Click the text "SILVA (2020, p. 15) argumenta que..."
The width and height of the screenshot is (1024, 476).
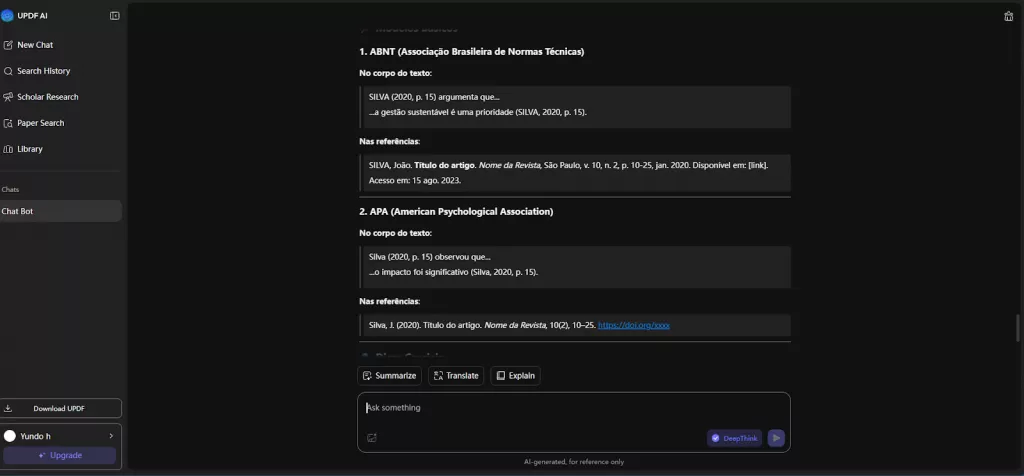click(x=434, y=97)
